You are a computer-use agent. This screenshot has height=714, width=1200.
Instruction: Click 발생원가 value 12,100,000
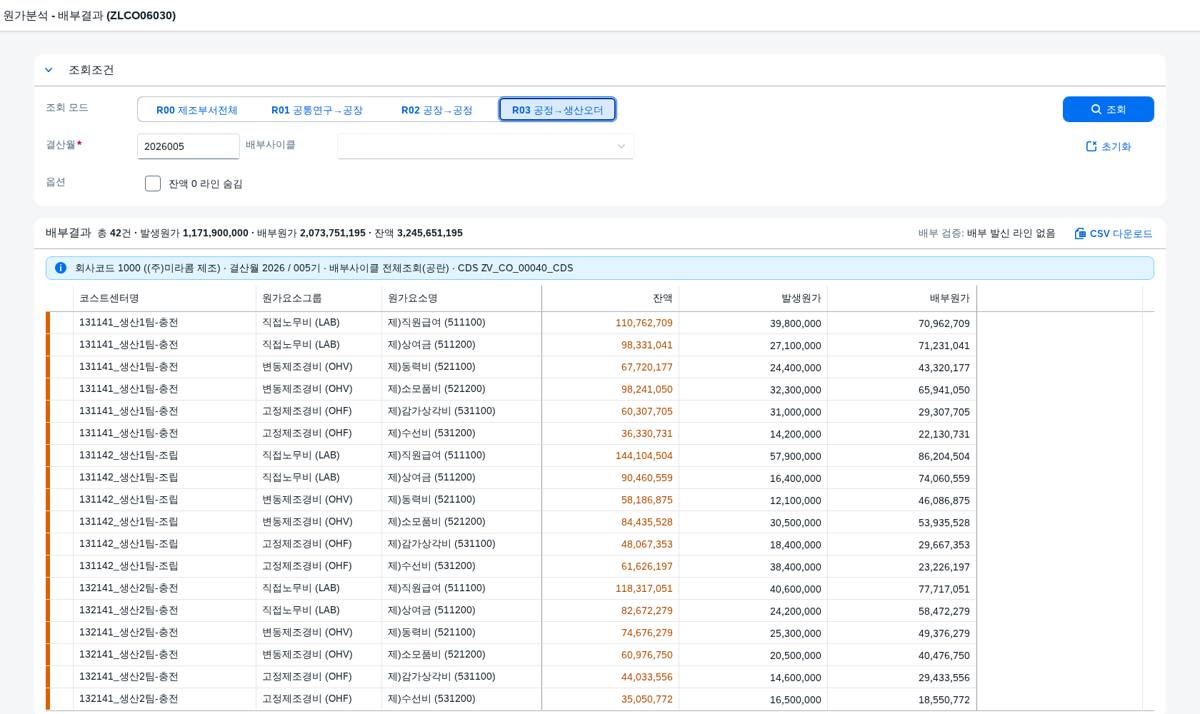click(x=796, y=500)
